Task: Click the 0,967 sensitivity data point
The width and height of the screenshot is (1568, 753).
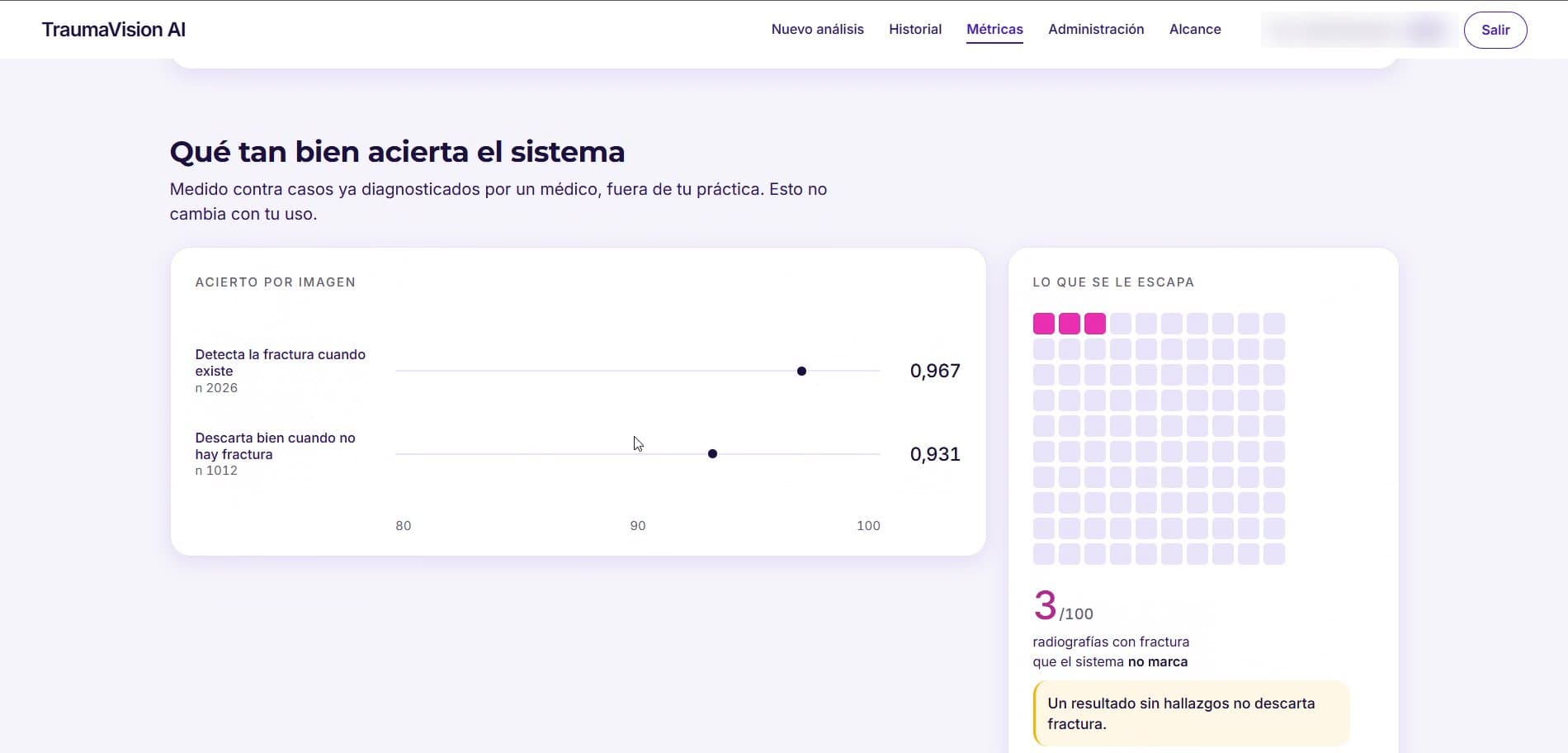Action: (801, 371)
